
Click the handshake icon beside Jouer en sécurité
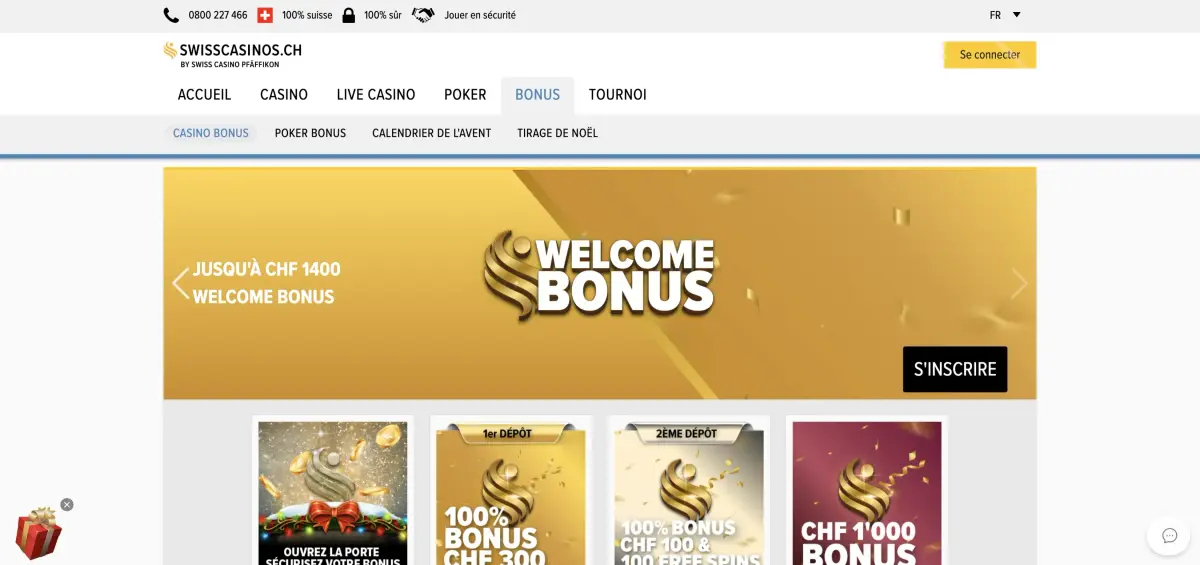click(x=424, y=15)
